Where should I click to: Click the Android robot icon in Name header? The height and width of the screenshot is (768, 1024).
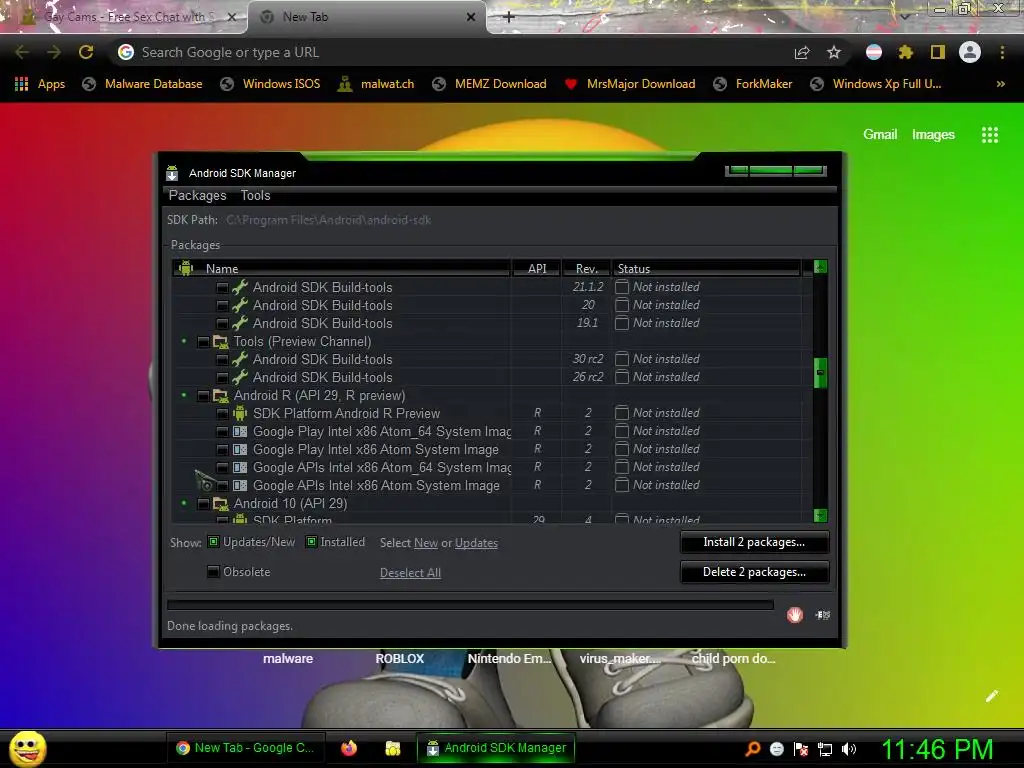(186, 268)
